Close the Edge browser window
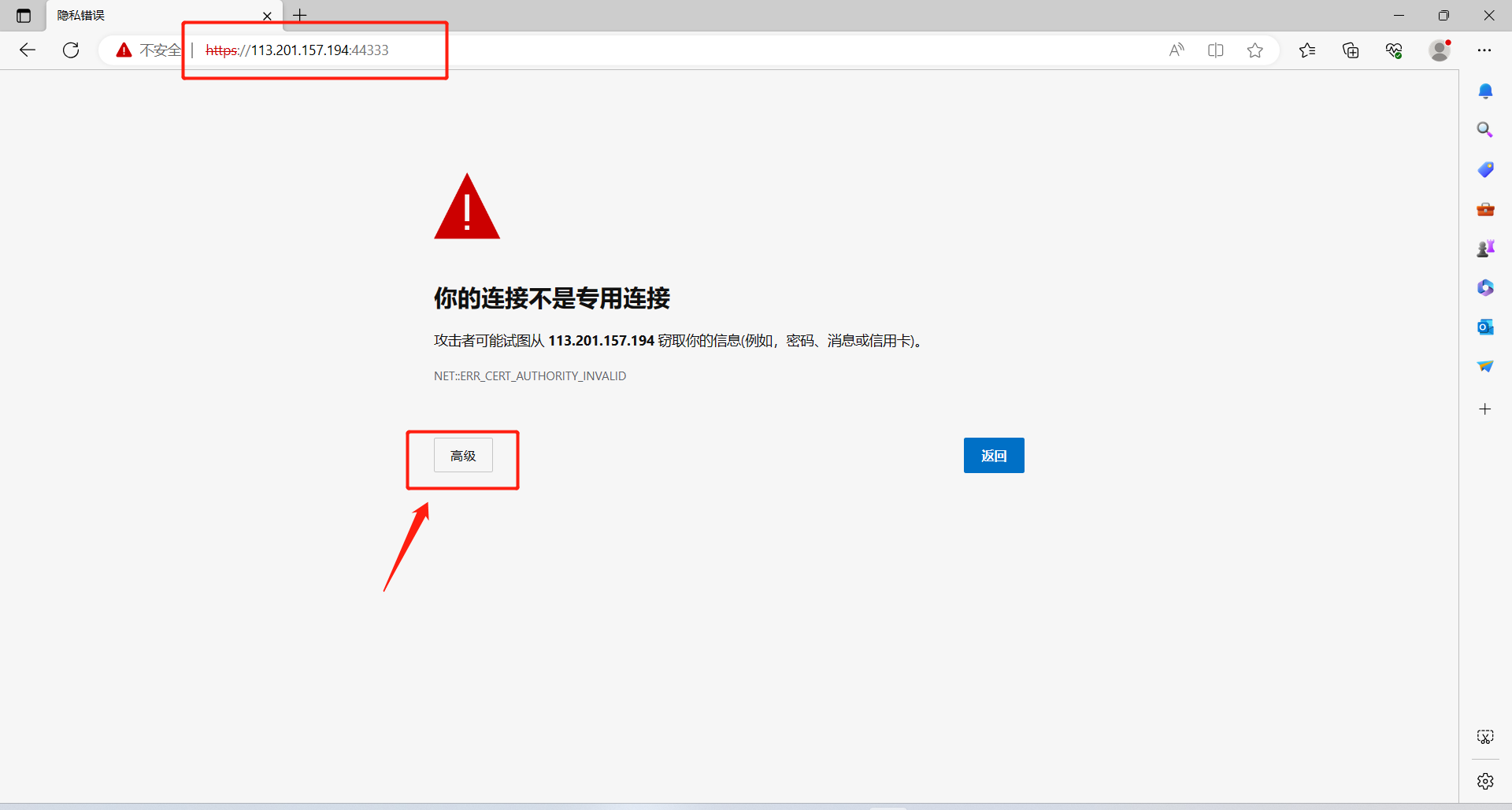This screenshot has width=1512, height=810. tap(1489, 16)
